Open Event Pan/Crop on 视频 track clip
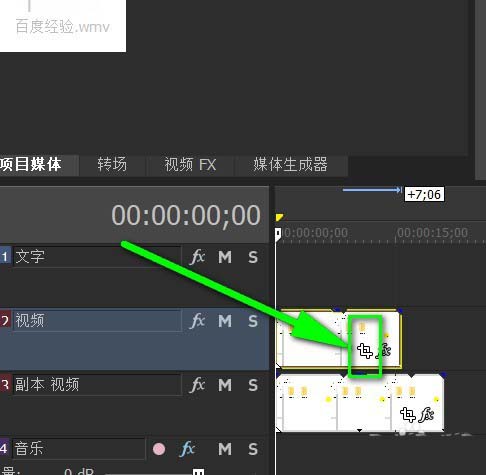 point(365,351)
